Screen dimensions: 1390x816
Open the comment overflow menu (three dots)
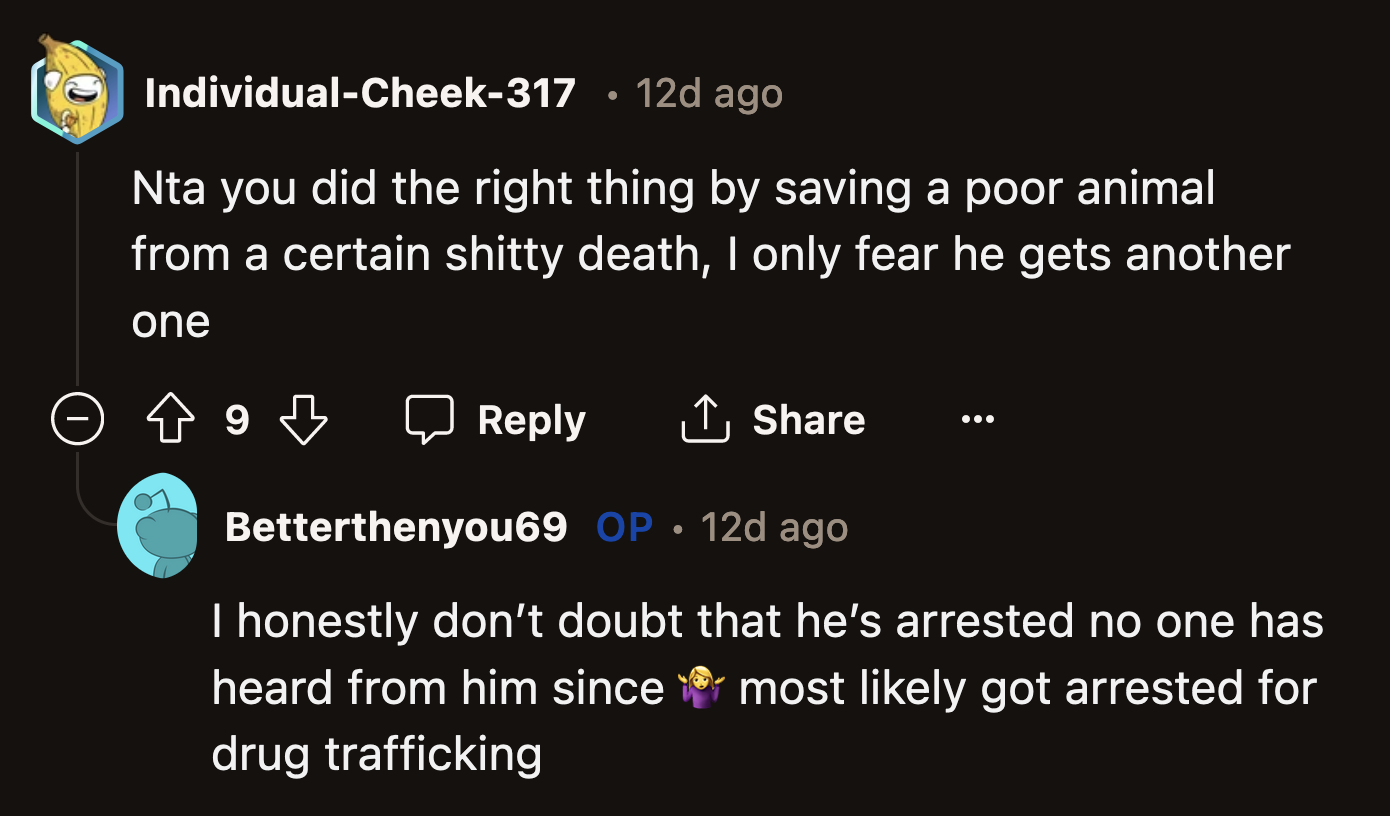click(977, 419)
